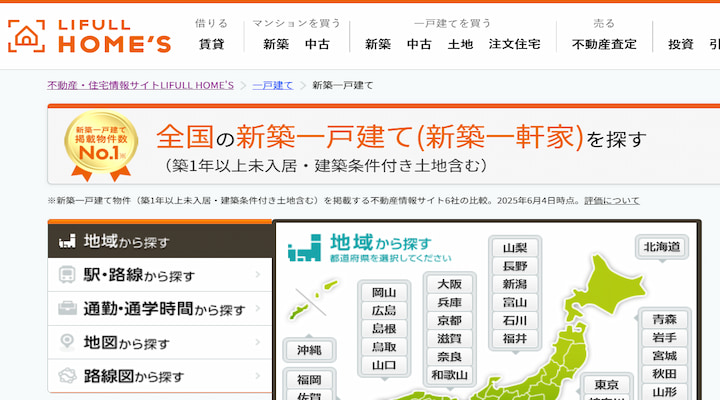The height and width of the screenshot is (400, 720).
Task: Open 評価について link
Action: [612, 201]
